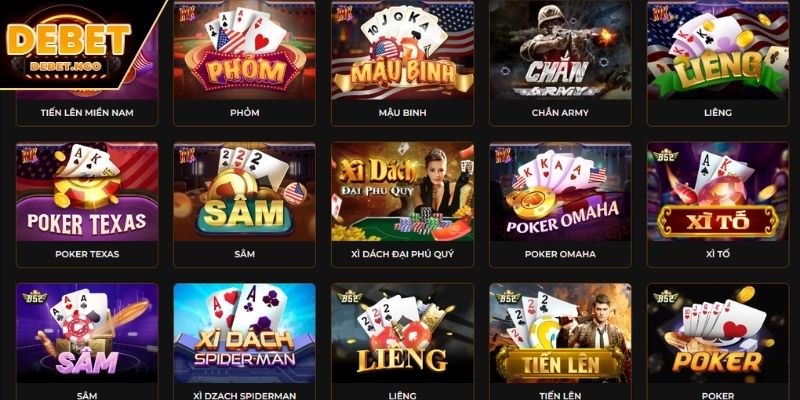800x400 pixels.
Task: Click the B52 badge on Tiến Lên tile
Action: pyautogui.click(x=507, y=296)
